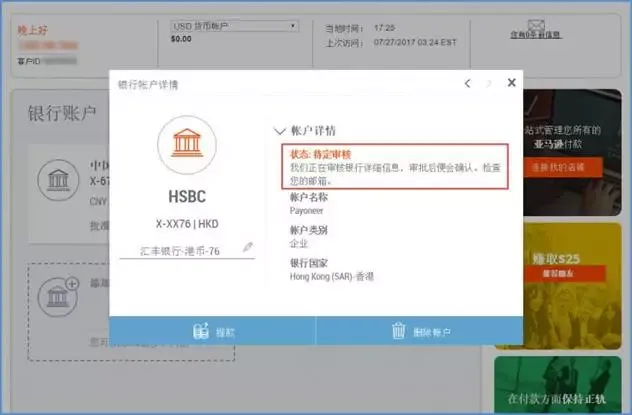Image resolution: width=632 pixels, height=415 pixels.
Task: Click the orange Amazon connect button in banner
Action: point(563,168)
